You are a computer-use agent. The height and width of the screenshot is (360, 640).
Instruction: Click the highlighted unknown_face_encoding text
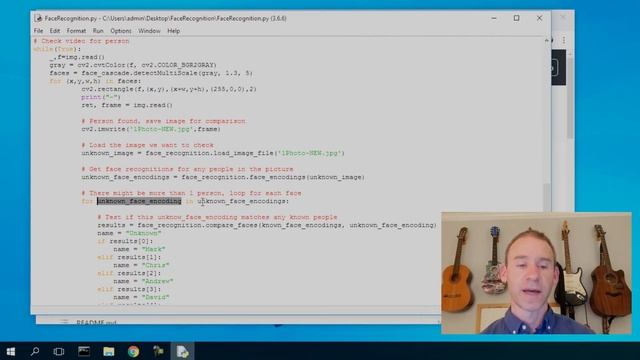[139, 201]
